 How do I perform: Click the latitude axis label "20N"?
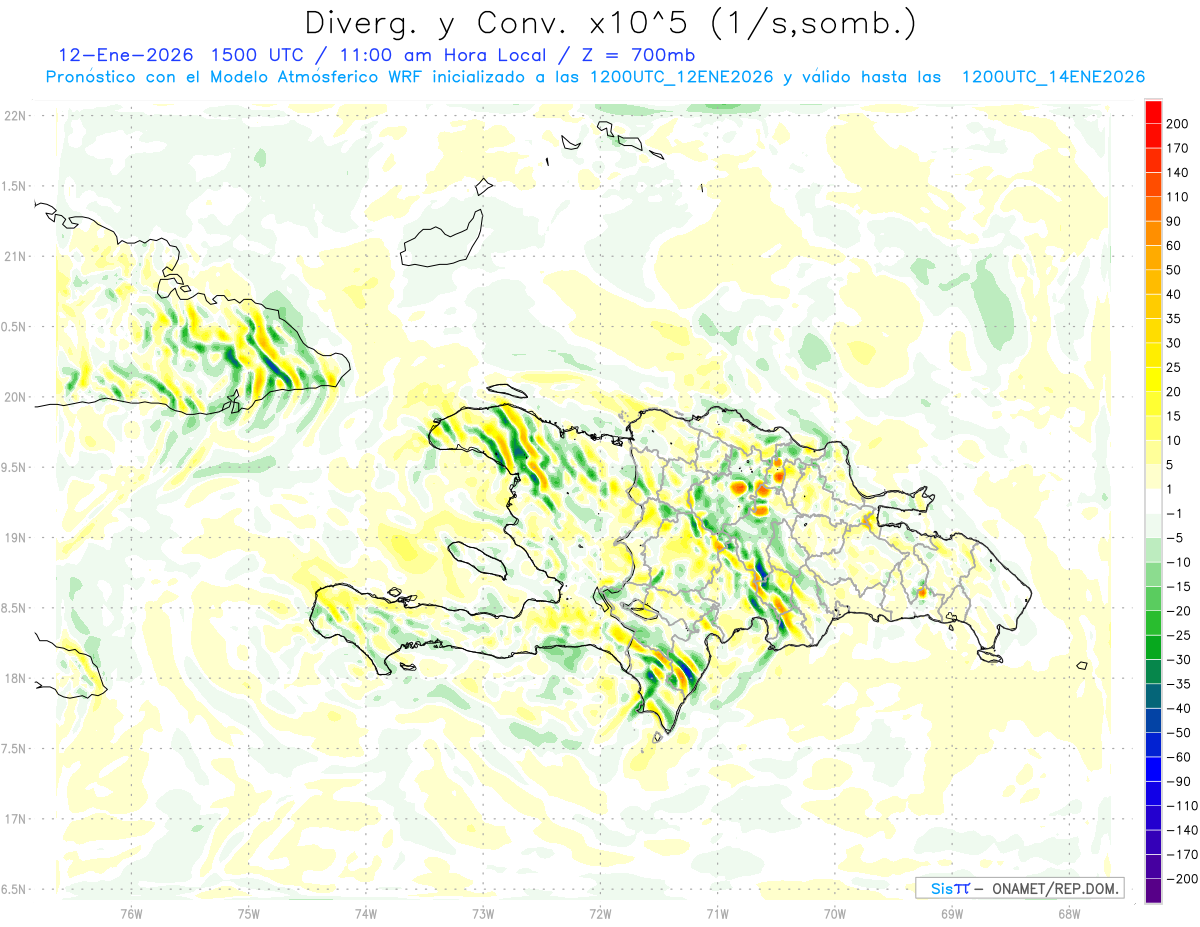15,397
